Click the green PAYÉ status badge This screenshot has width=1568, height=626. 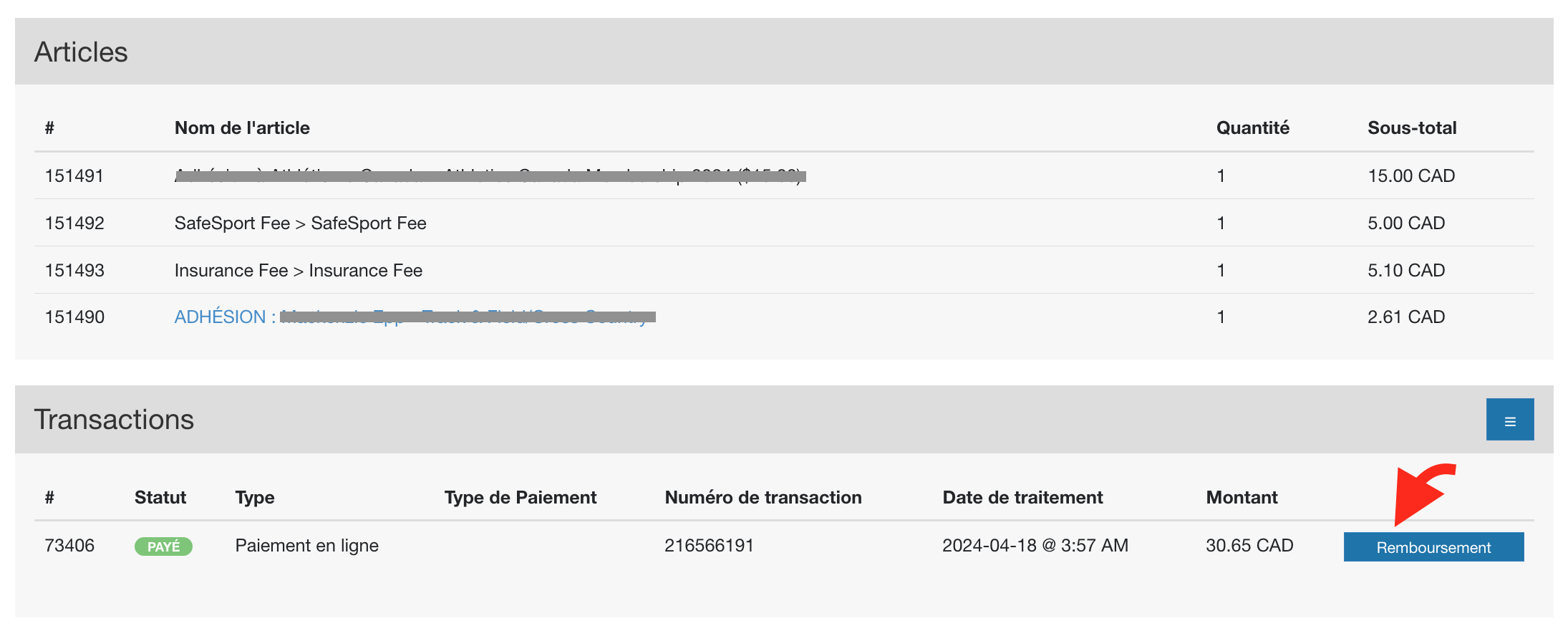tap(163, 546)
